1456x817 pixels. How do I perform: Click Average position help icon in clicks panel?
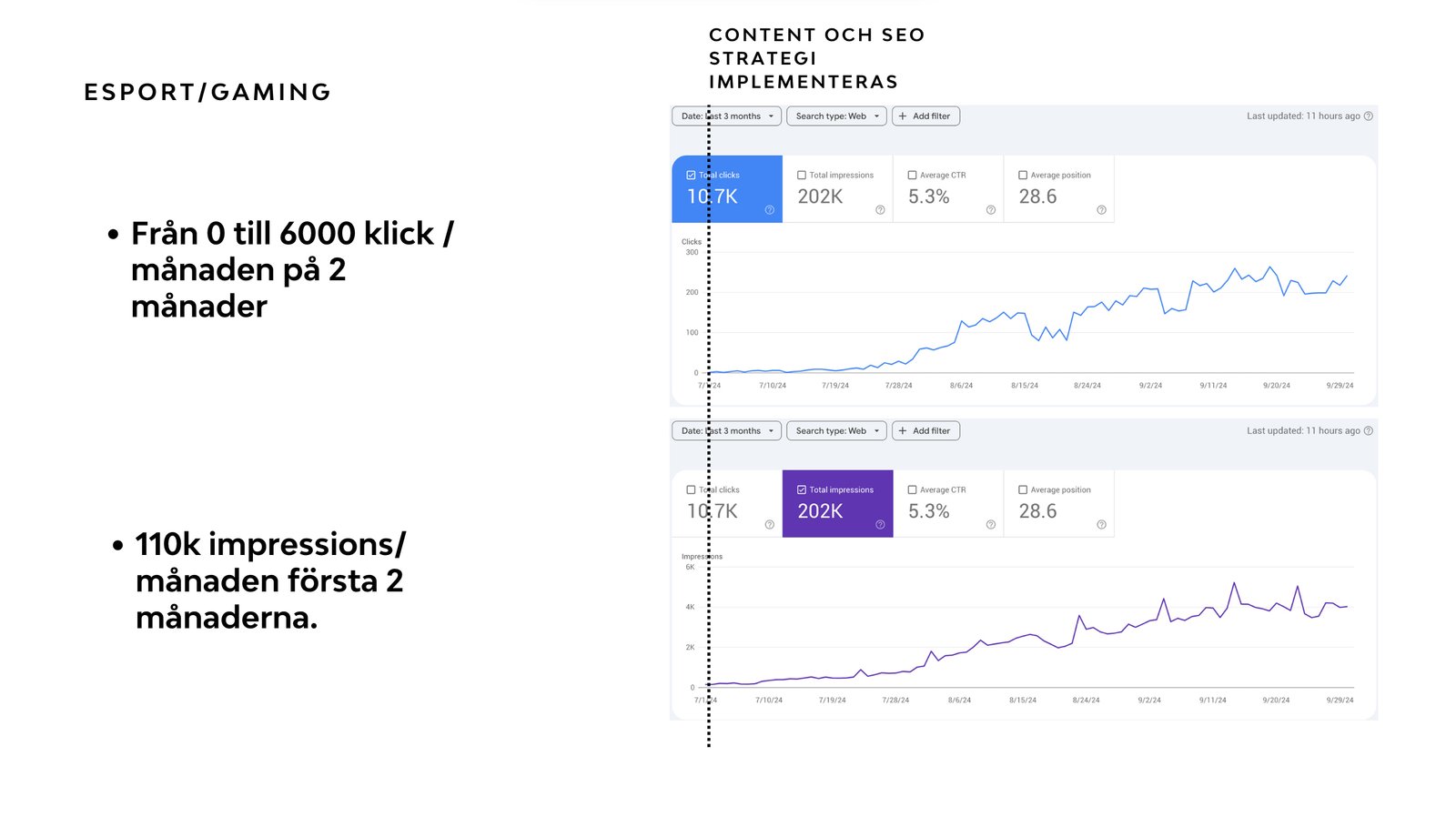(1101, 210)
